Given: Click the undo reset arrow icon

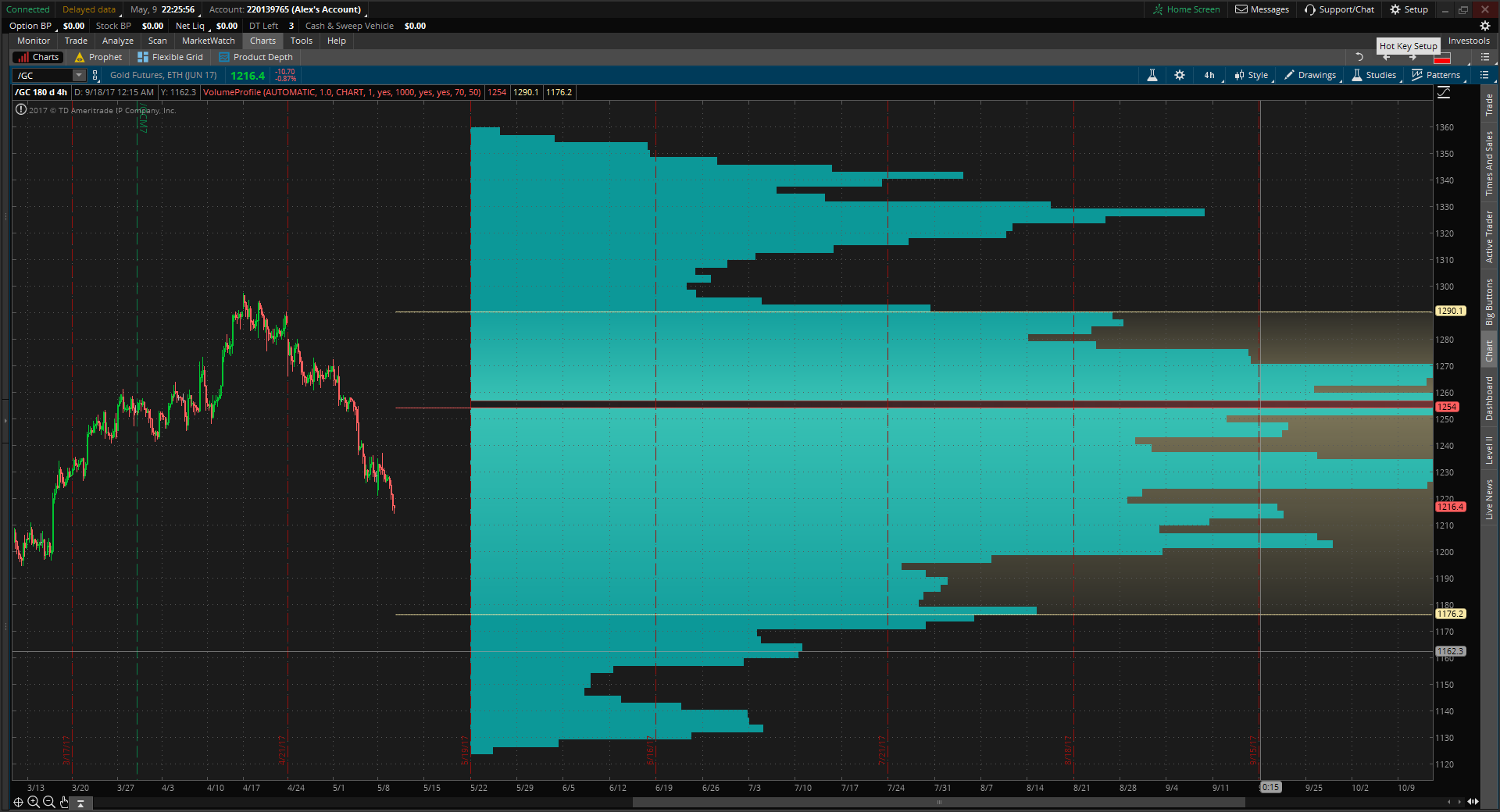Looking at the screenshot, I should [1359, 57].
